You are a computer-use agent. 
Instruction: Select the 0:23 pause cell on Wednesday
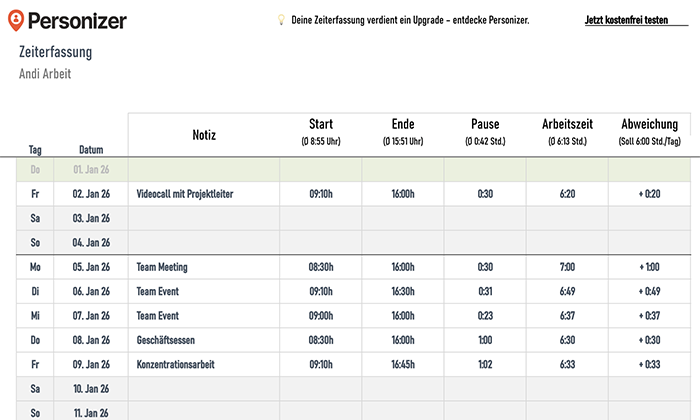[485, 316]
